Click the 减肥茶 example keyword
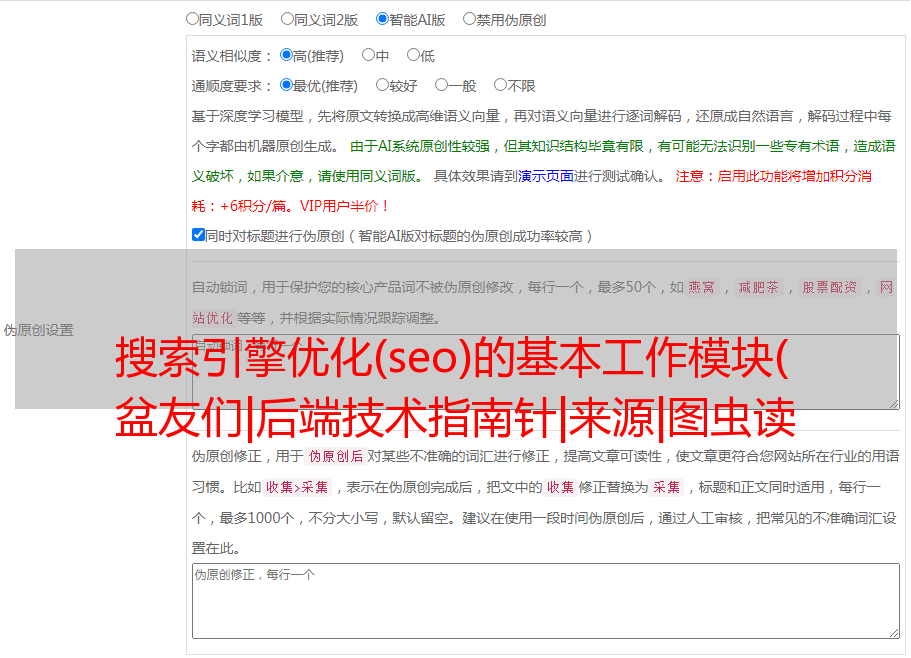 759,287
